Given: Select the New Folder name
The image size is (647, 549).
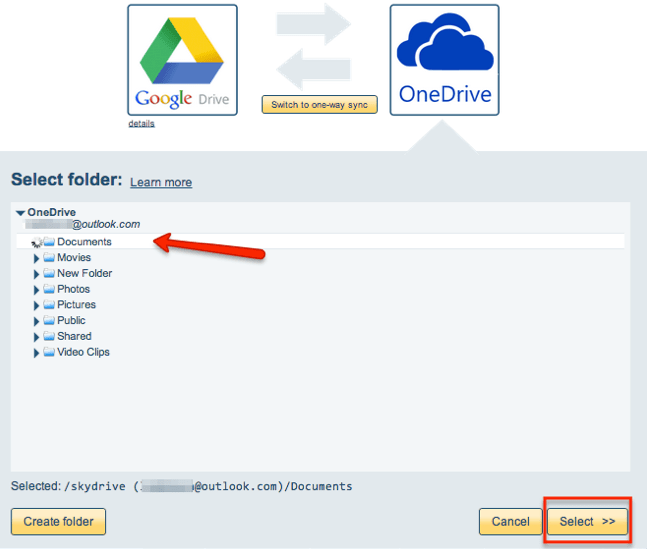Looking at the screenshot, I should tap(85, 273).
